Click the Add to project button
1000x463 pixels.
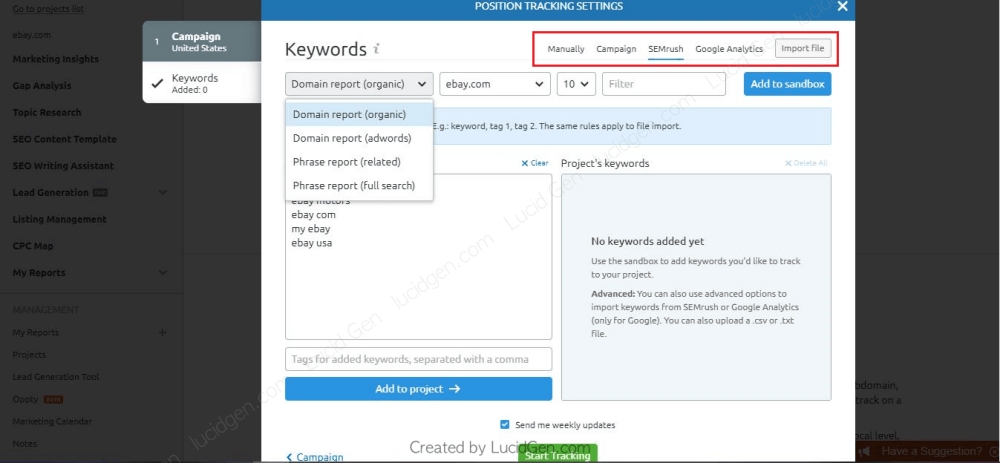click(x=418, y=389)
